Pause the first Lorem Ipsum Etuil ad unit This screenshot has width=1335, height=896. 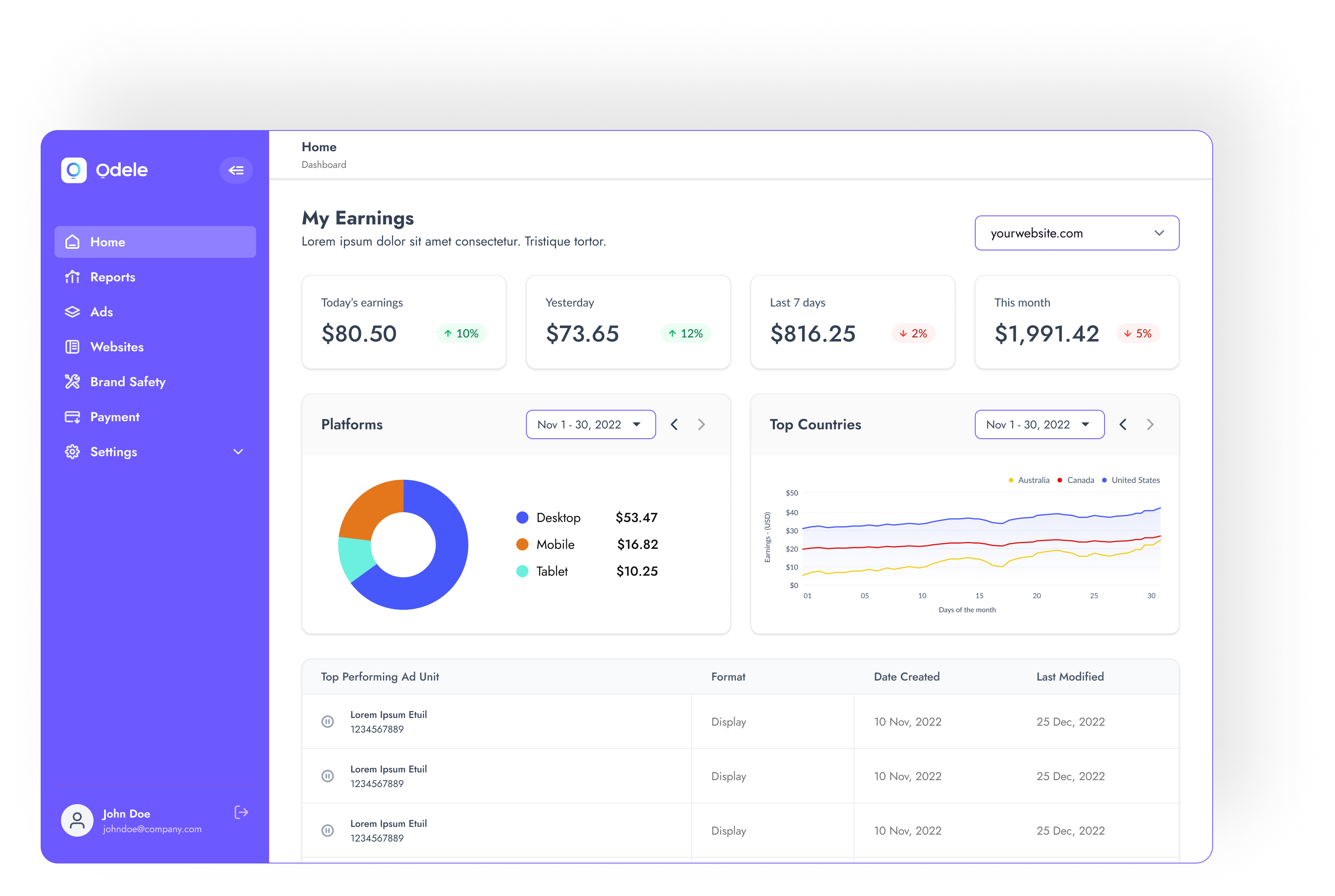click(x=328, y=722)
